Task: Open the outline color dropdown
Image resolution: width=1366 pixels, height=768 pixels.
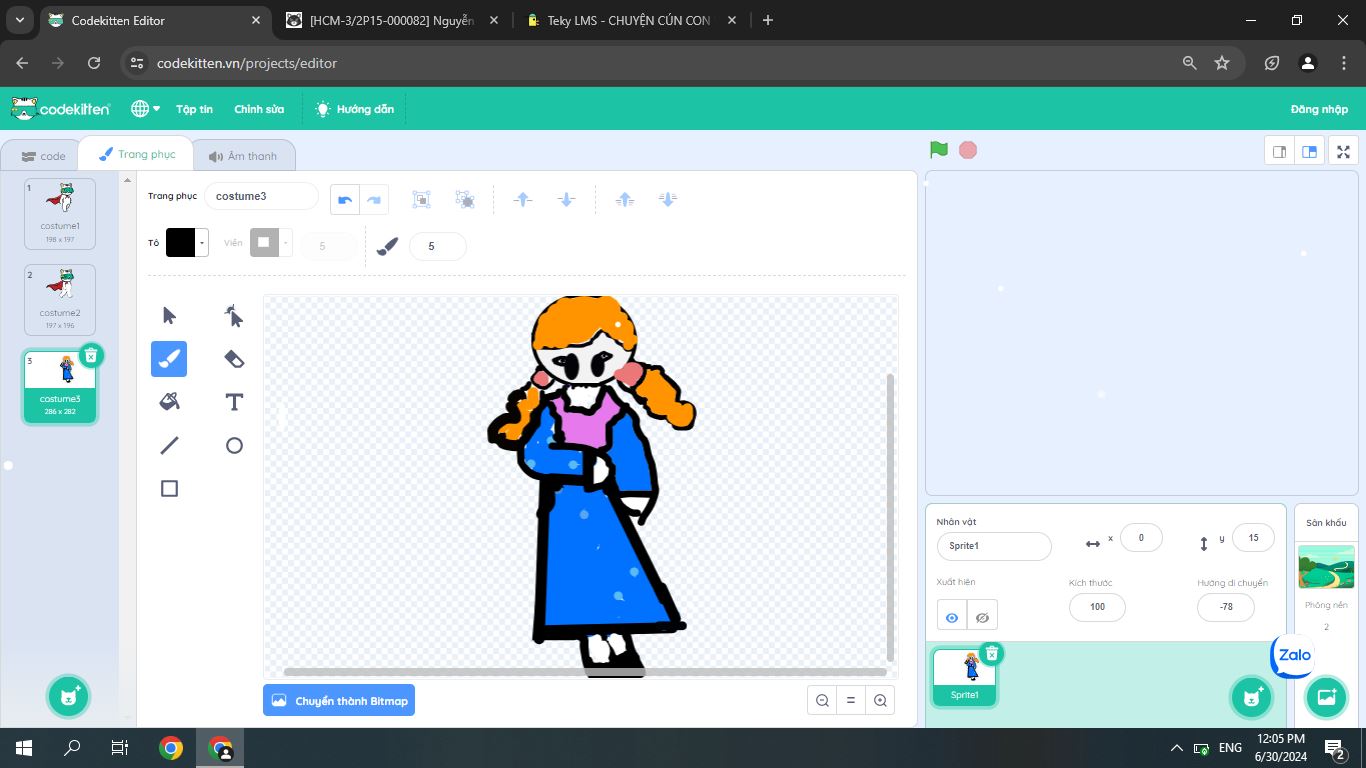Action: [286, 243]
